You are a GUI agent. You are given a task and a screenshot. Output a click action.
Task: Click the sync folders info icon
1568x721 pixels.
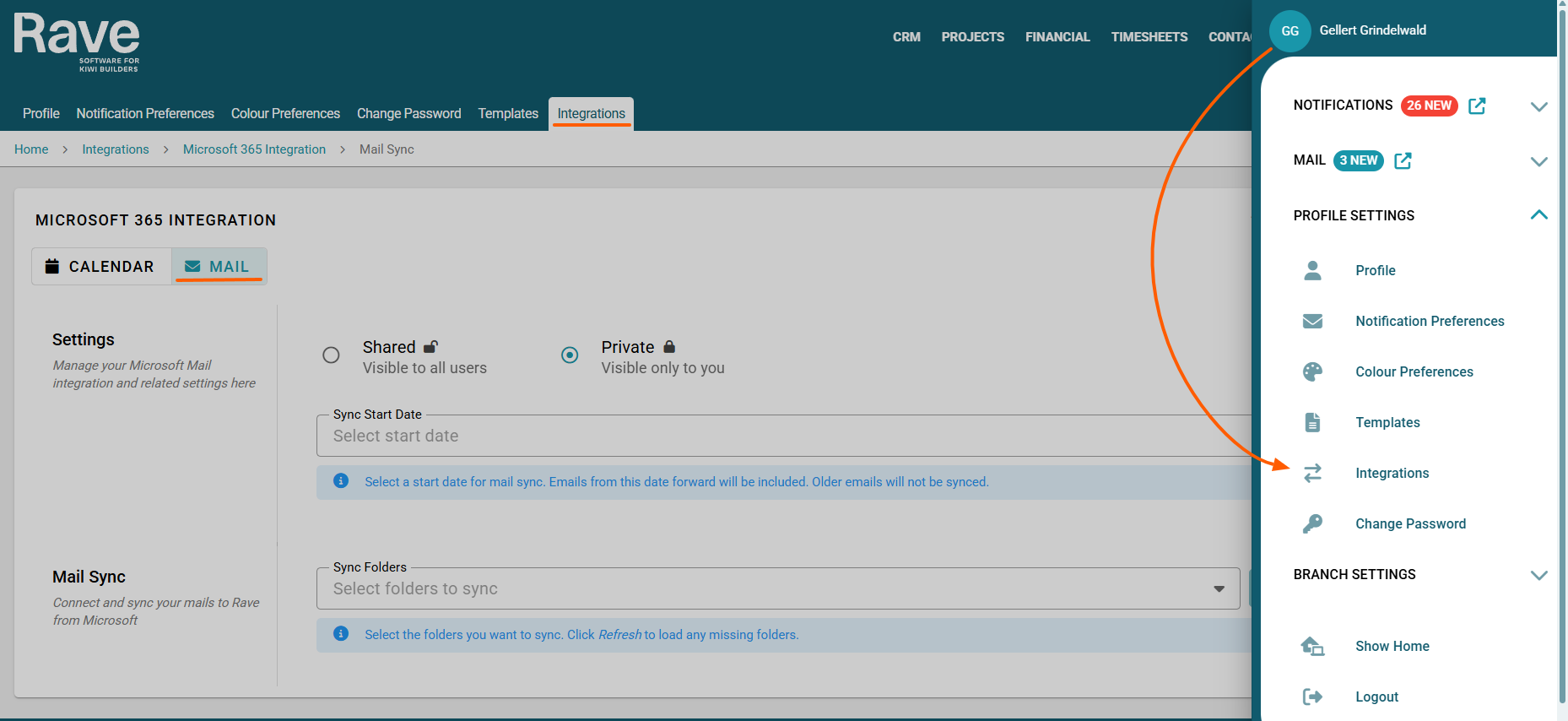coord(341,634)
